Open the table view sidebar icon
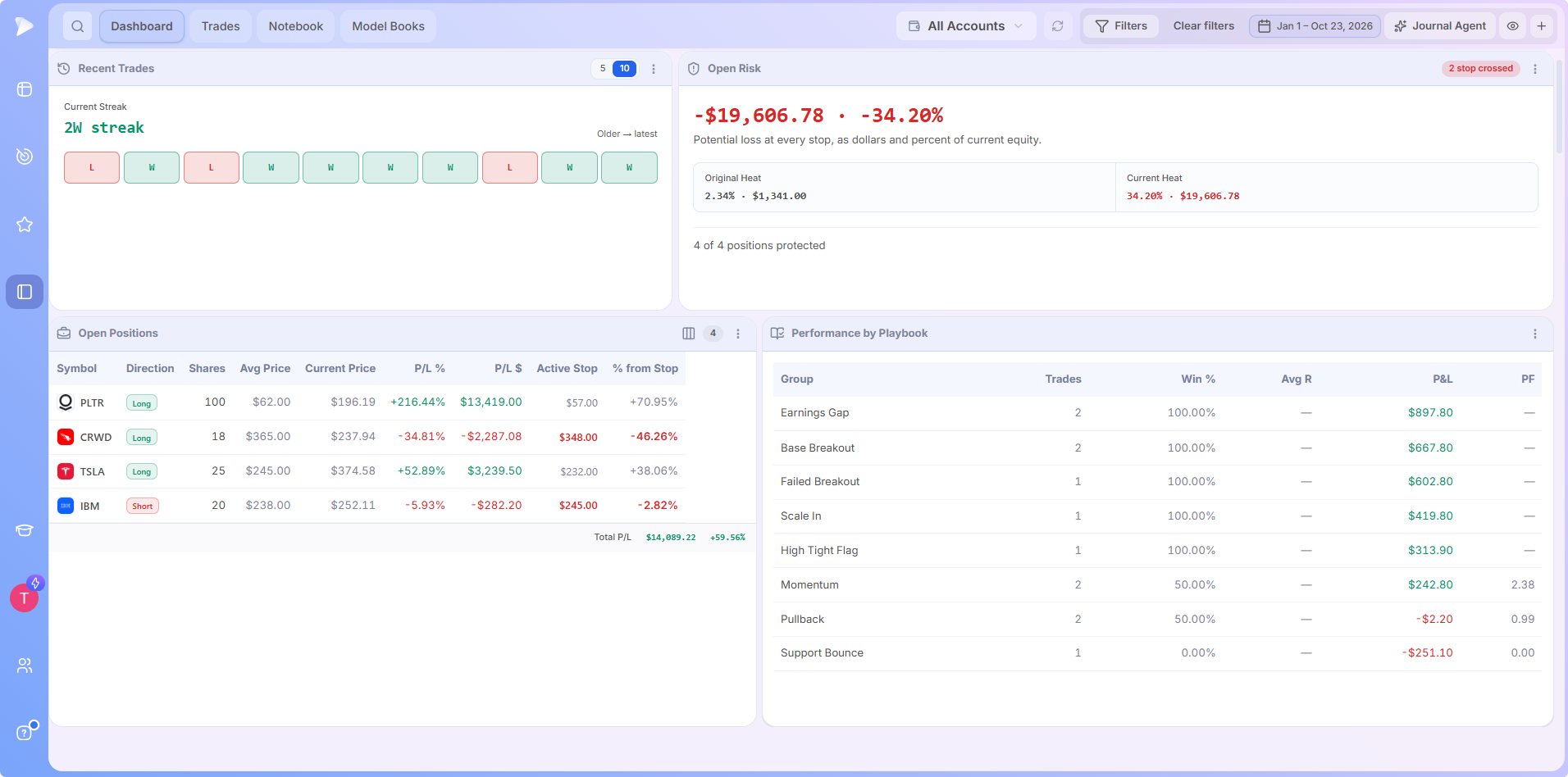This screenshot has width=1568, height=777. 25,89
